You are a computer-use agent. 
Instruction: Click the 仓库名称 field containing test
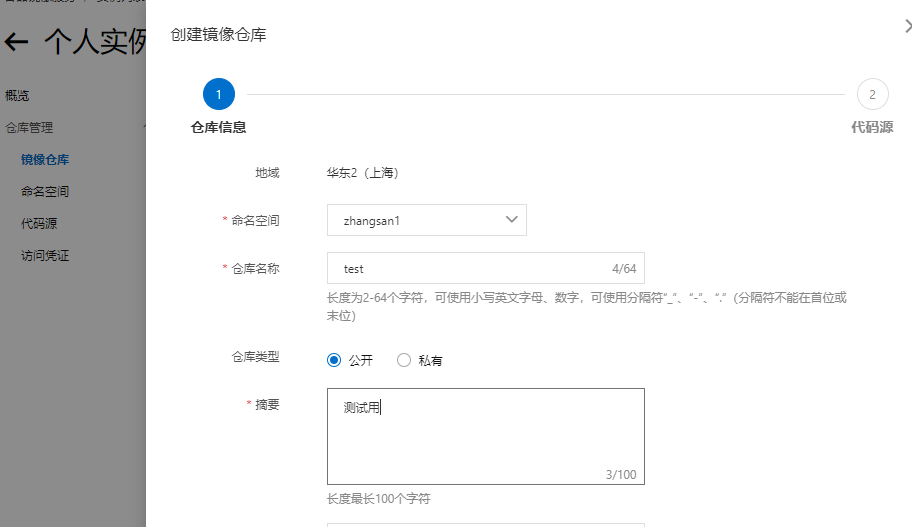click(x=486, y=268)
